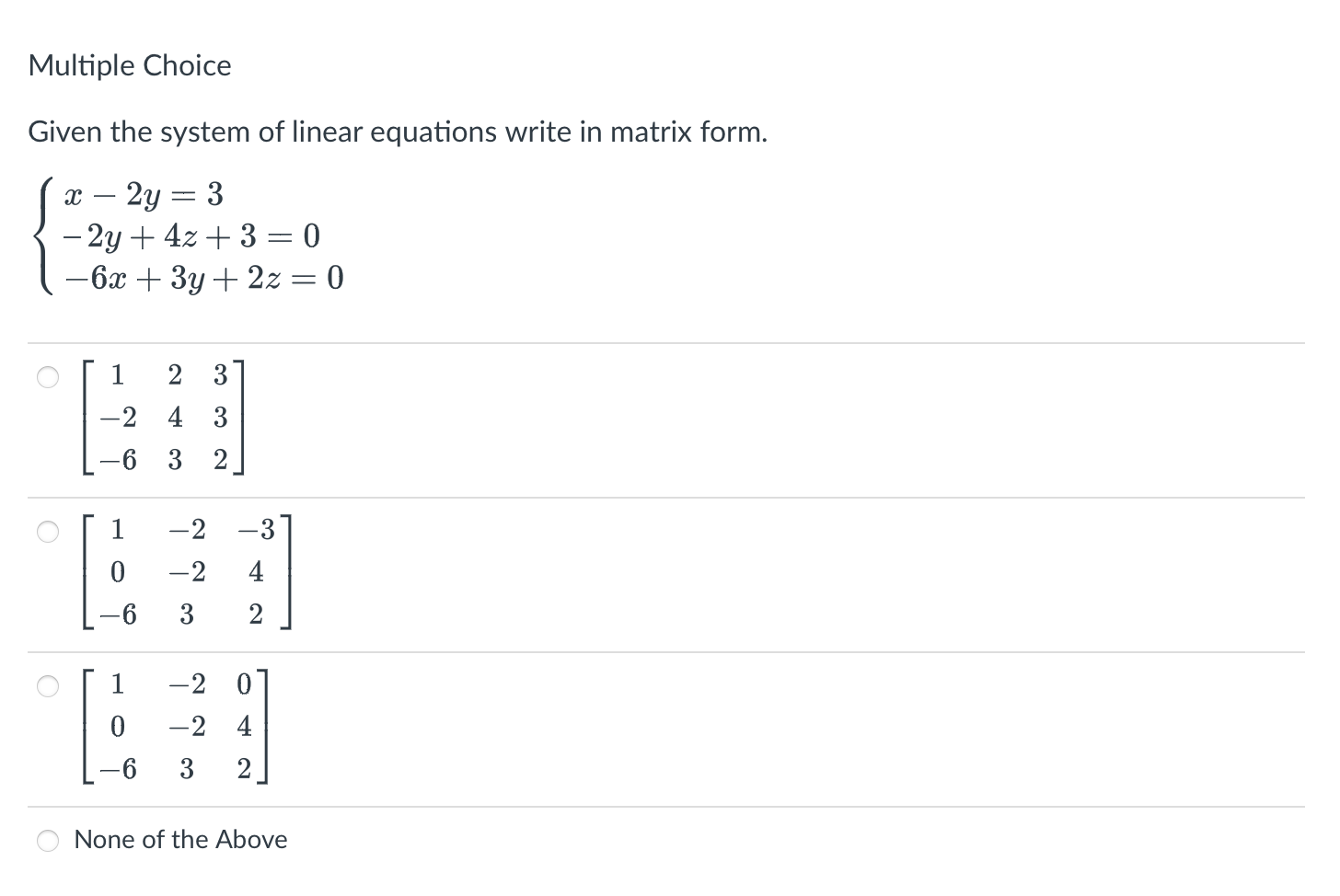The image size is (1340, 896).
Task: Click the None of the Above label text
Action: (180, 840)
